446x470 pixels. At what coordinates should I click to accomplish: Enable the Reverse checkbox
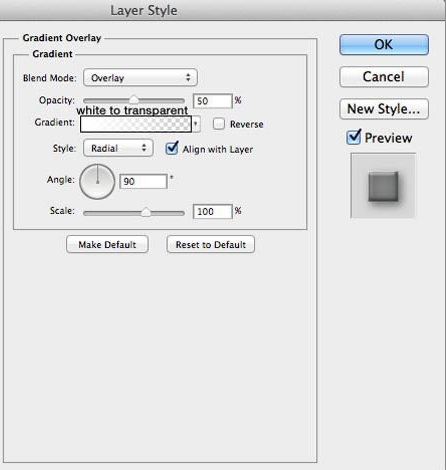(219, 124)
